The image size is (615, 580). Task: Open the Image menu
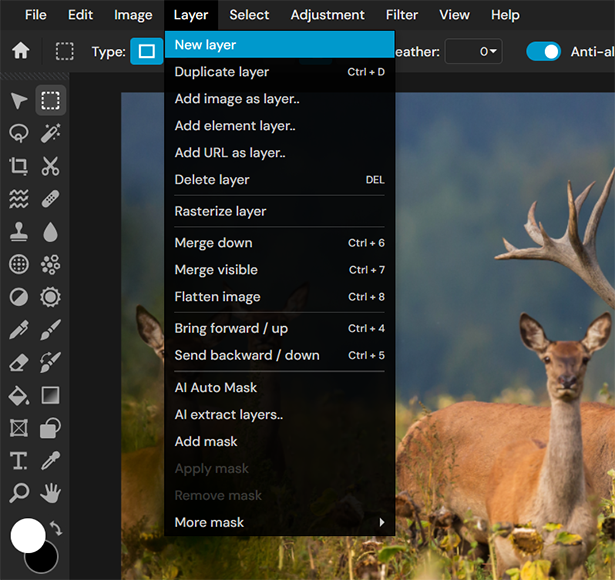(133, 15)
